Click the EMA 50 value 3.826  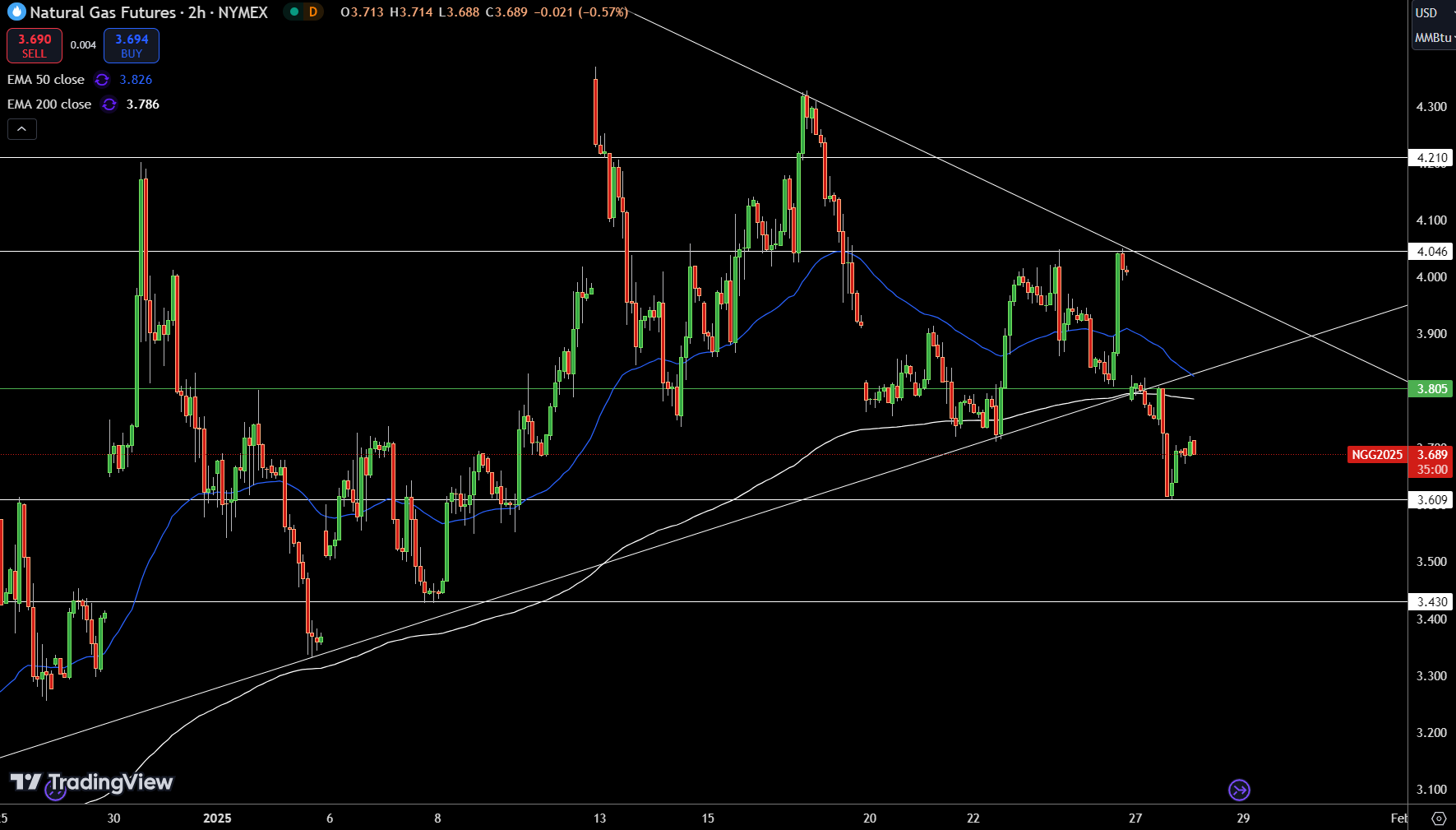tap(136, 80)
